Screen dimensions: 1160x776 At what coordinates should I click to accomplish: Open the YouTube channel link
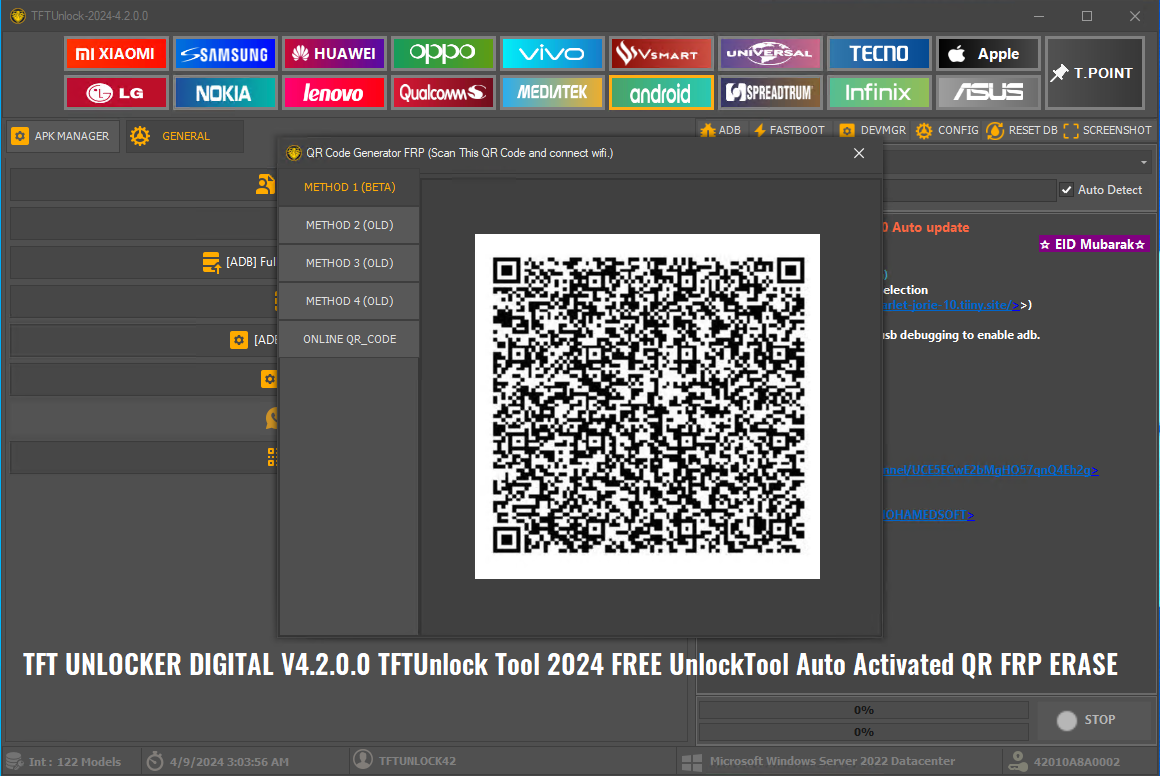(x=990, y=470)
